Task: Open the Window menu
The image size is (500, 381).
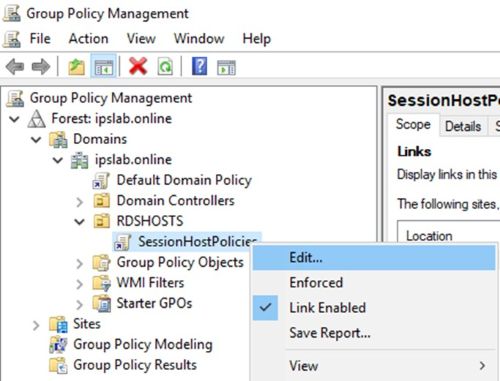Action: click(x=199, y=39)
